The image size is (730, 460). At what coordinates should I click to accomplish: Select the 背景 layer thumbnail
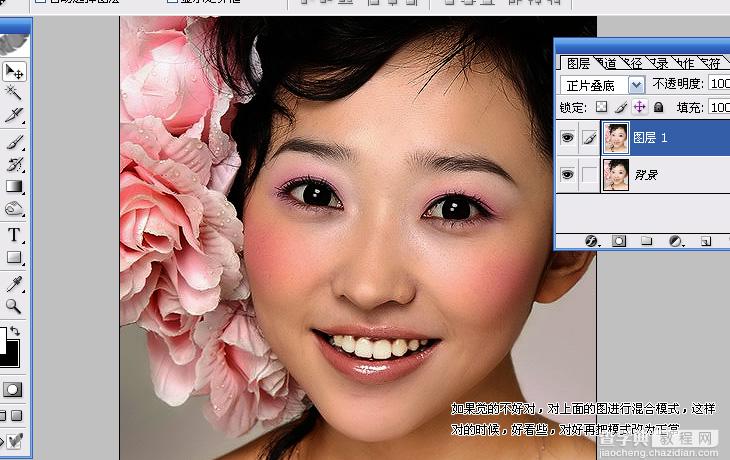point(615,175)
